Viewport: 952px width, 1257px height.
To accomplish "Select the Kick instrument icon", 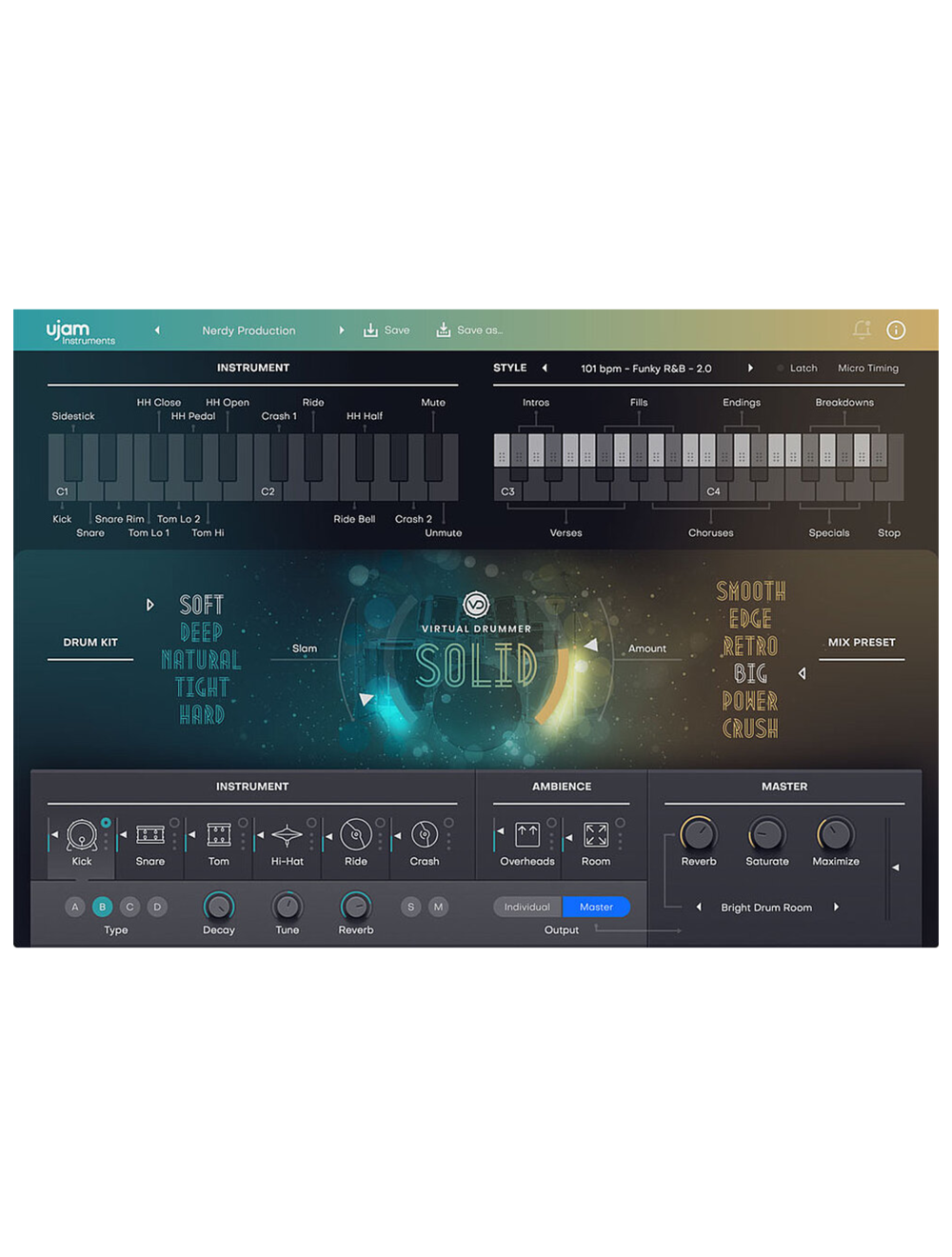I will [x=81, y=836].
